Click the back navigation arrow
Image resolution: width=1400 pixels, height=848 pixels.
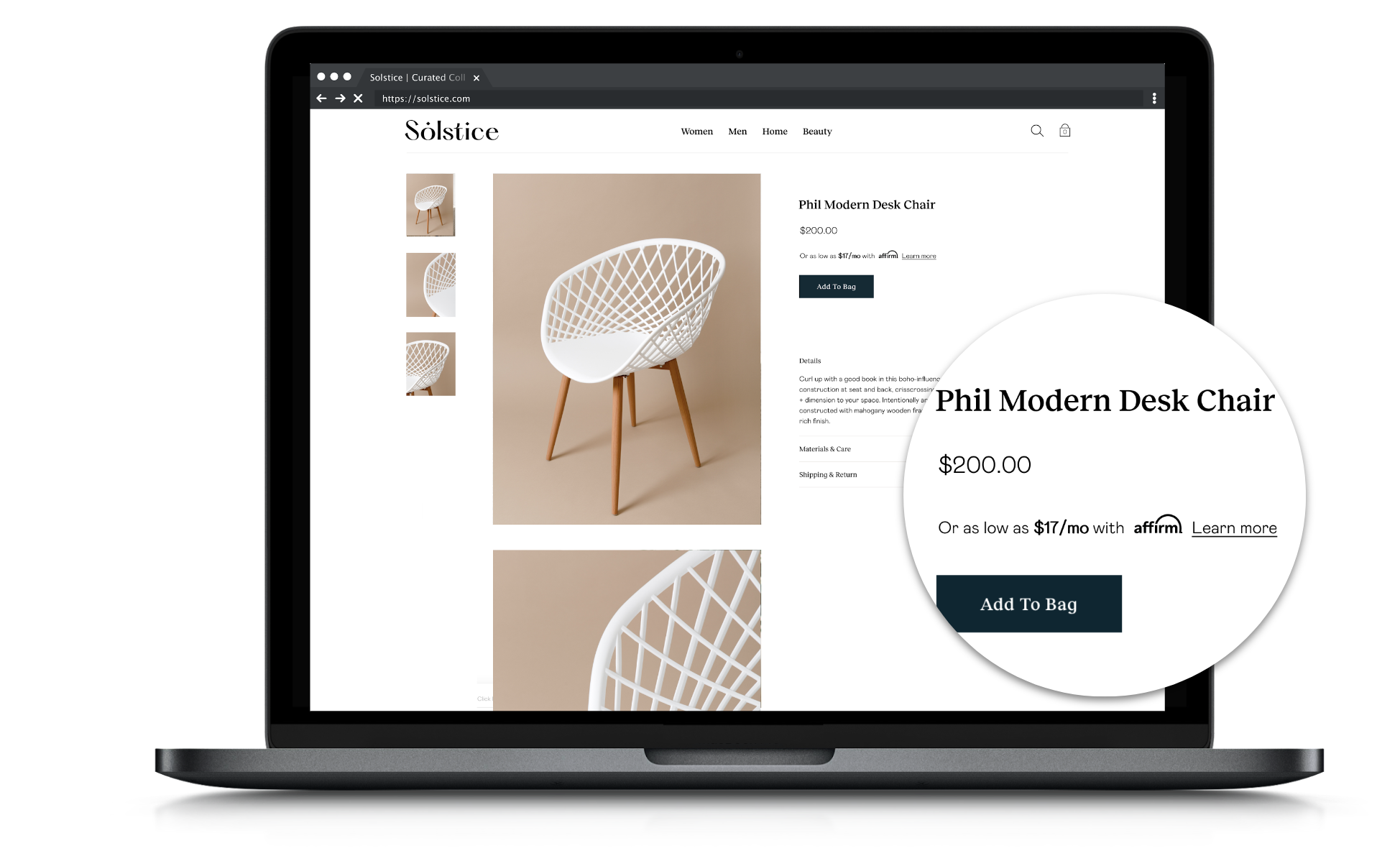click(x=322, y=98)
